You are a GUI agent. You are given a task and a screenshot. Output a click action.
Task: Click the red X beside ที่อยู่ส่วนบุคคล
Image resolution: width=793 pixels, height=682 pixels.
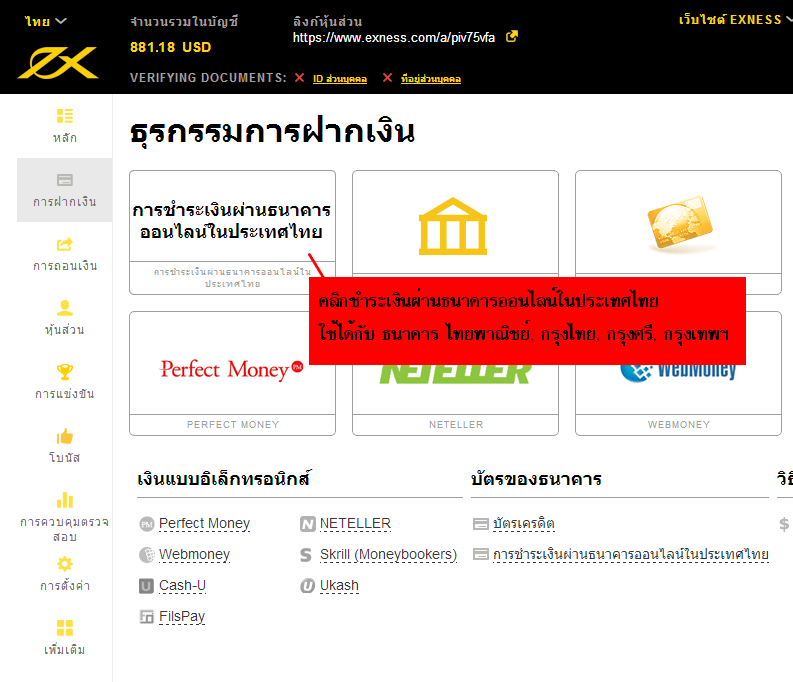[x=387, y=78]
